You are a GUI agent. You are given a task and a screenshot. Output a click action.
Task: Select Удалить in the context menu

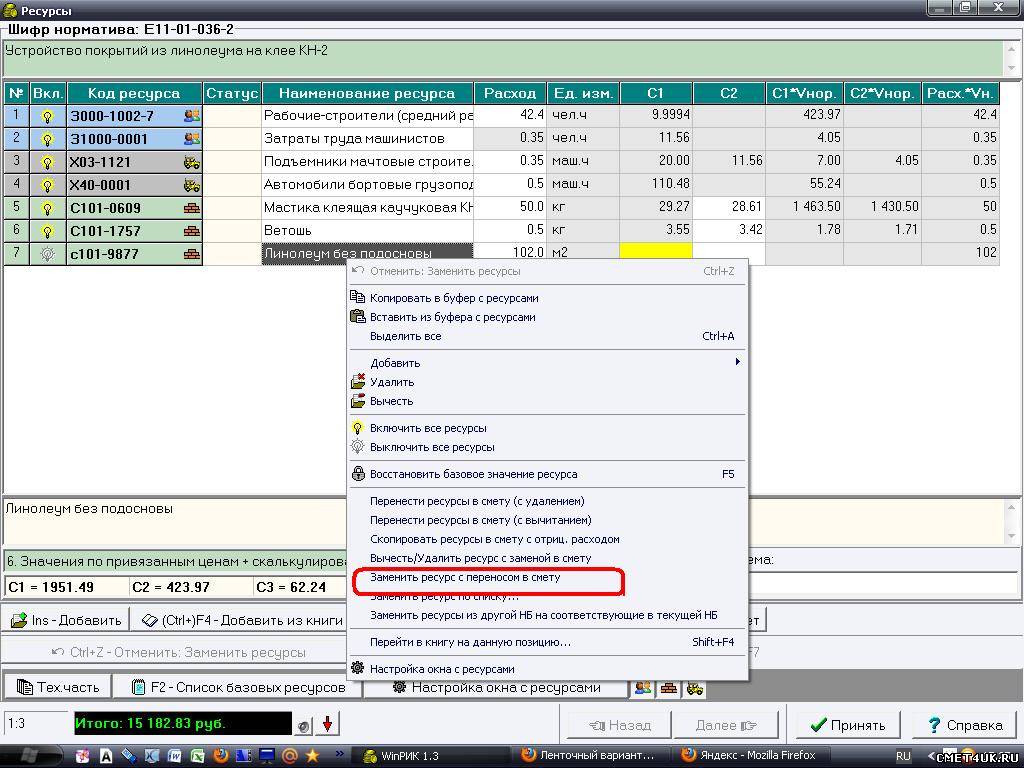pyautogui.click(x=392, y=382)
